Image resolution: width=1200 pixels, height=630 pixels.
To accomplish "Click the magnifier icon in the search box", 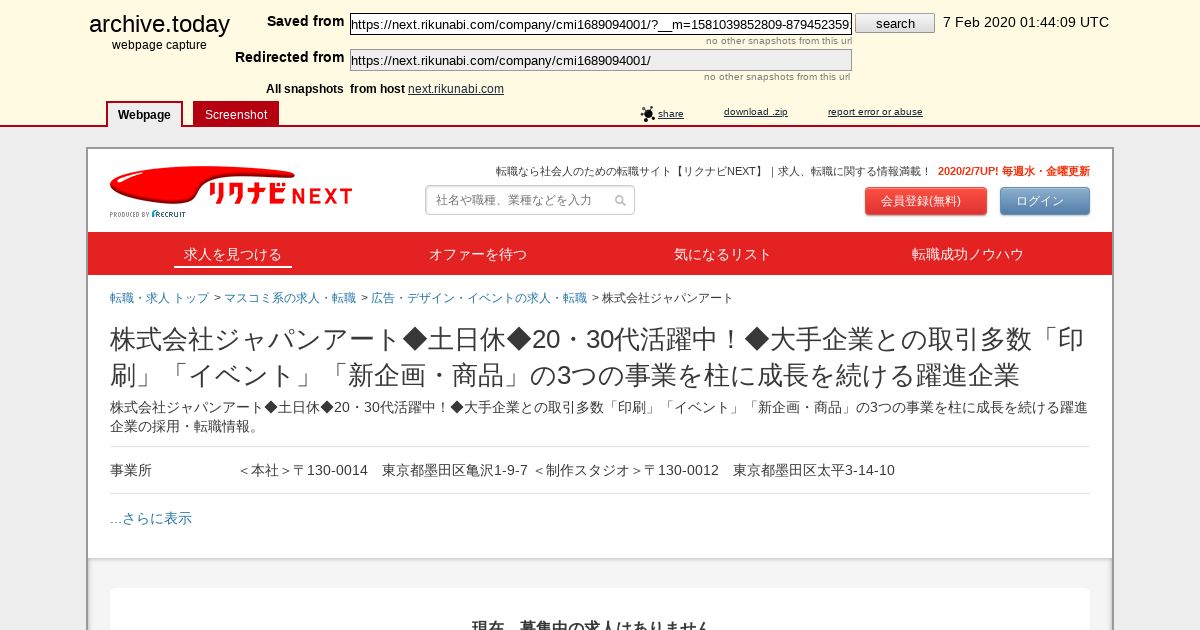I will (x=620, y=201).
